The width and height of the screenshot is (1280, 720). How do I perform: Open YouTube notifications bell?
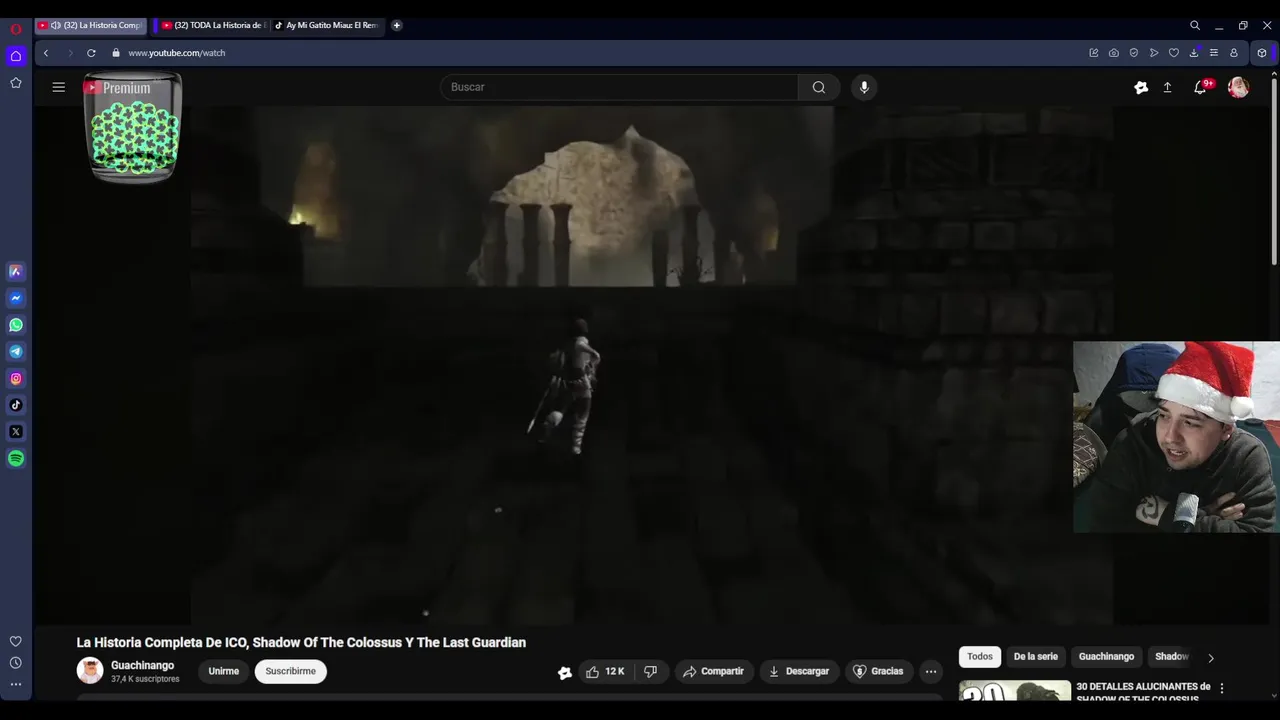[1200, 88]
